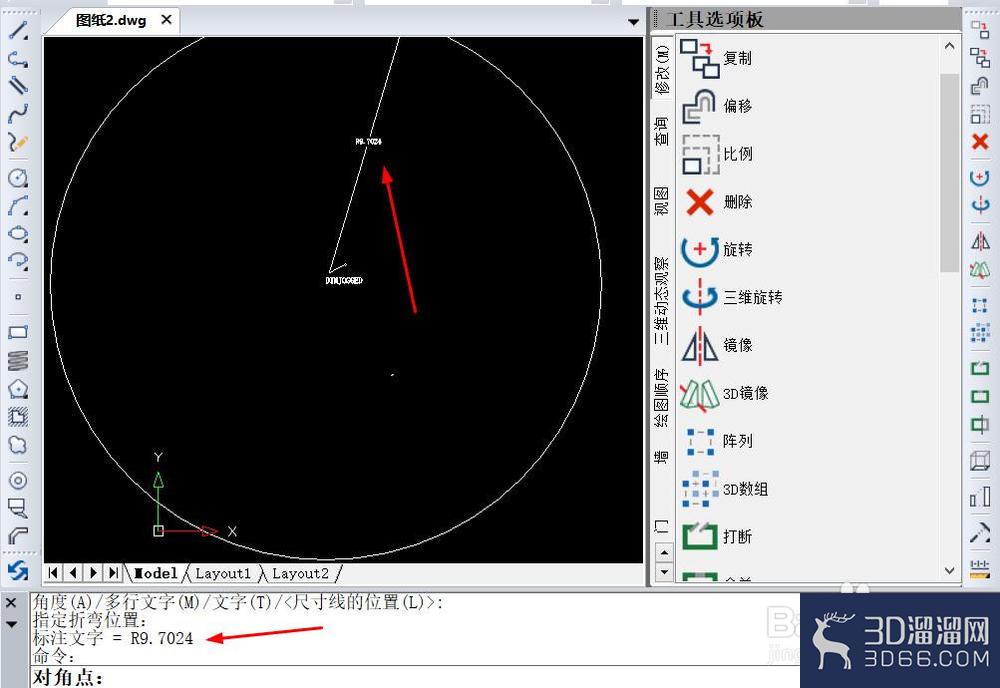Click the tool palette scrollbar thumb
This screenshot has width=1000, height=688.
point(950,172)
